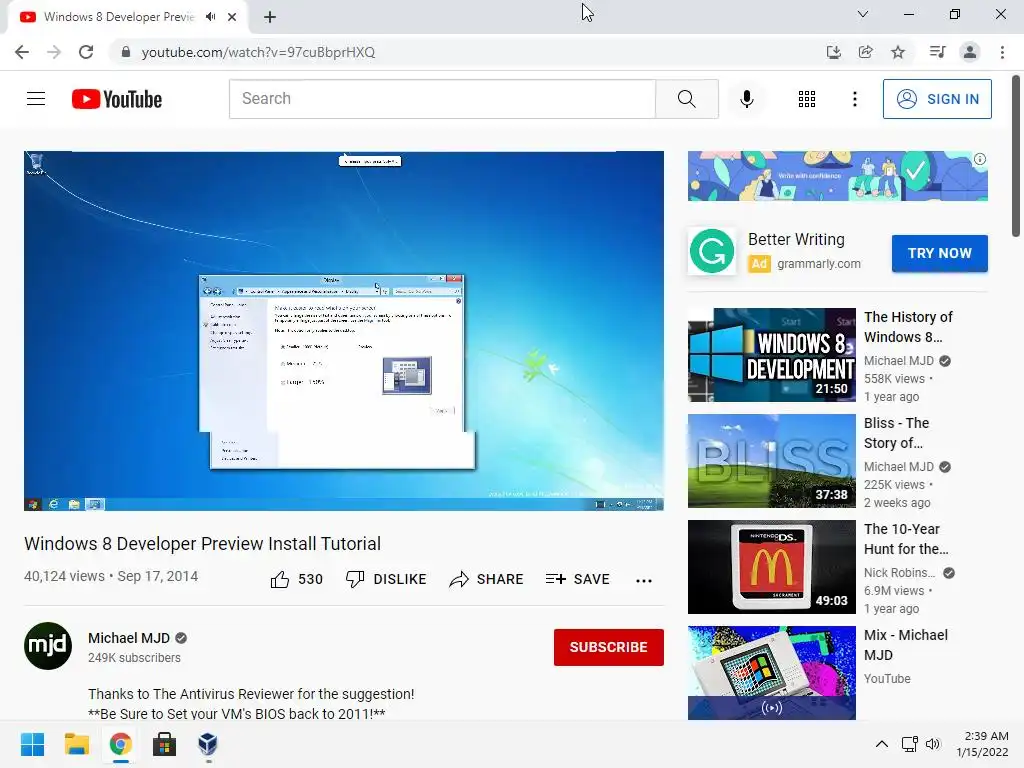Open Michael MJD channel name link
The width and height of the screenshot is (1024, 768).
pos(129,638)
